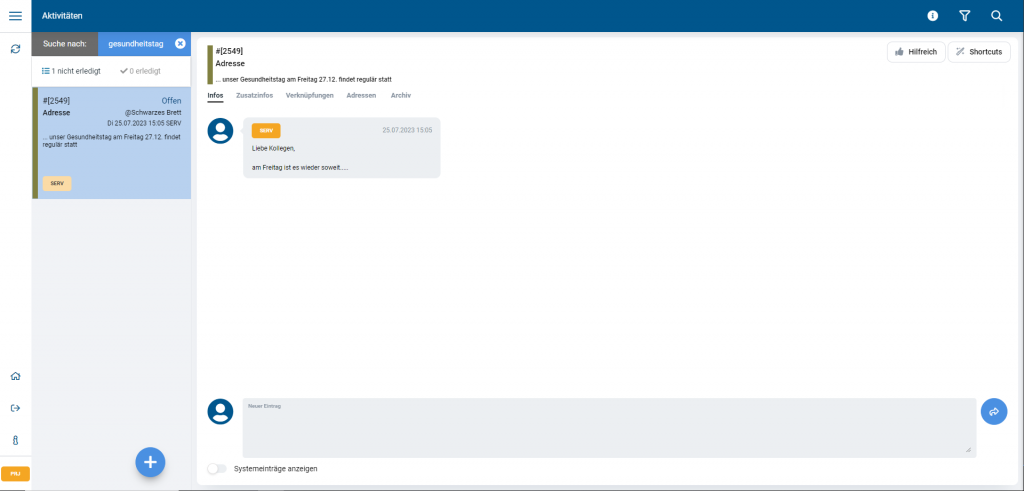Open the info icon in top bar
1024x491 pixels.
[932, 16]
